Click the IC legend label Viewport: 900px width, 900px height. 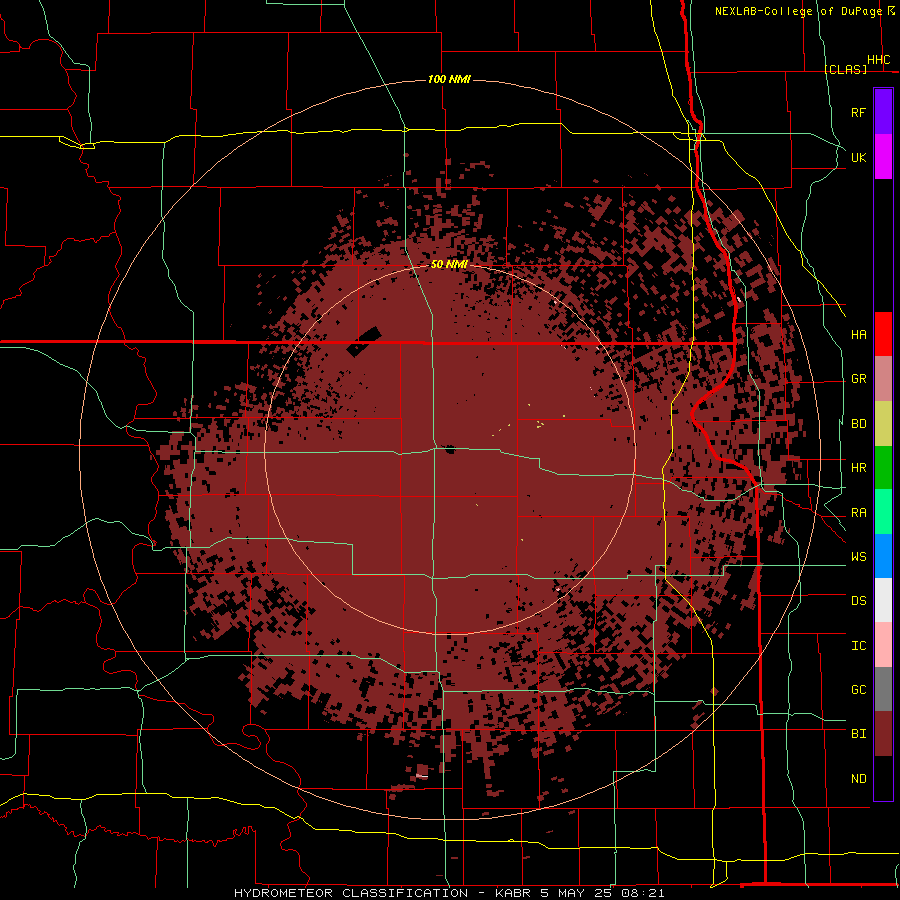[858, 646]
